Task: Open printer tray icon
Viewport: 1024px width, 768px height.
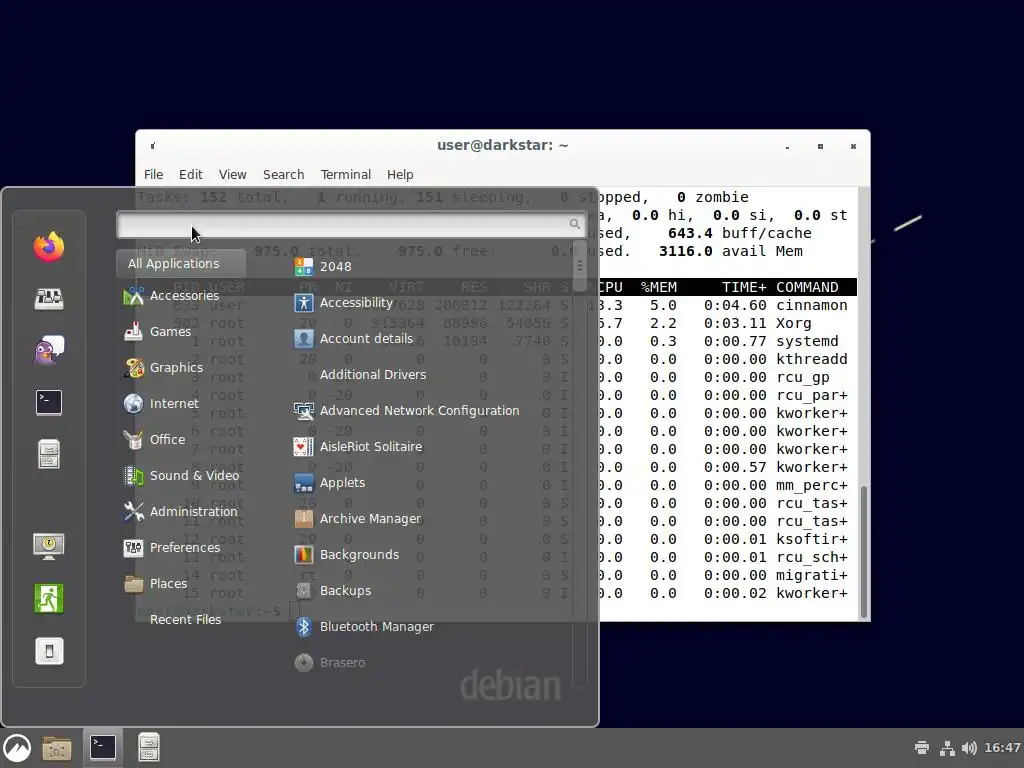Action: [922, 748]
